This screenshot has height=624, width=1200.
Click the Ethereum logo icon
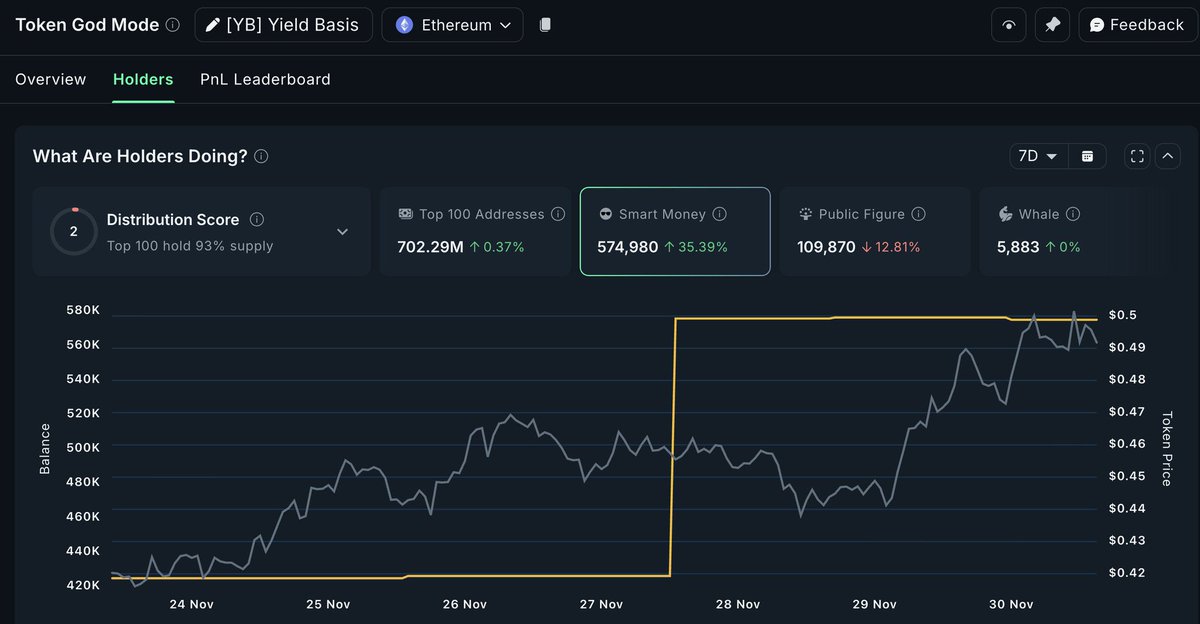click(404, 25)
